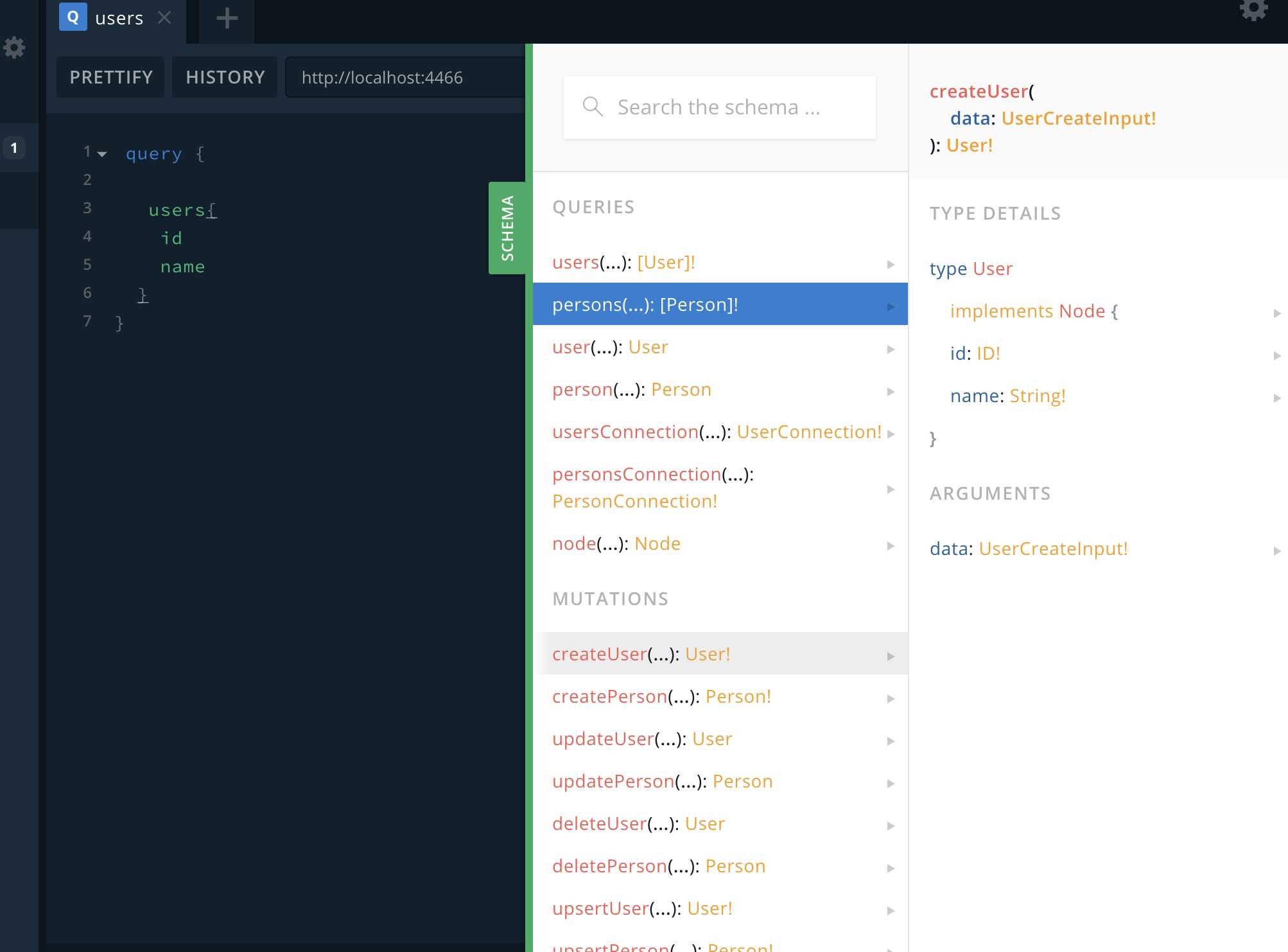Screen dimensions: 1288x952
Task: Click UserCreateInput! type in createUser signature
Action: pos(1078,118)
